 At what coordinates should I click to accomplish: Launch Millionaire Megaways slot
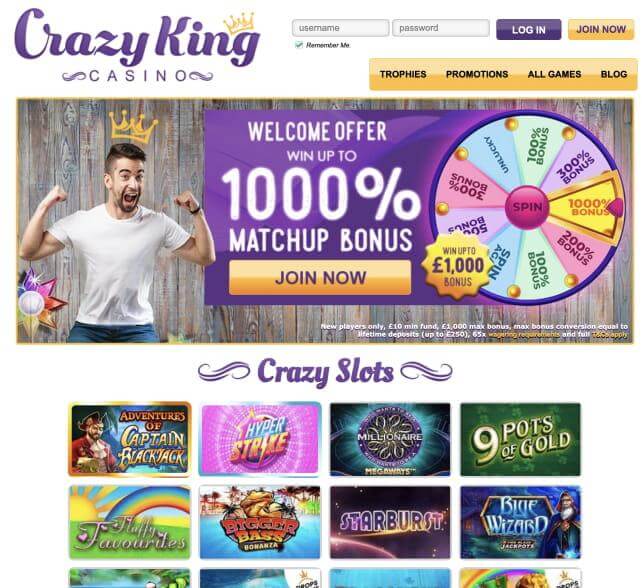point(390,439)
